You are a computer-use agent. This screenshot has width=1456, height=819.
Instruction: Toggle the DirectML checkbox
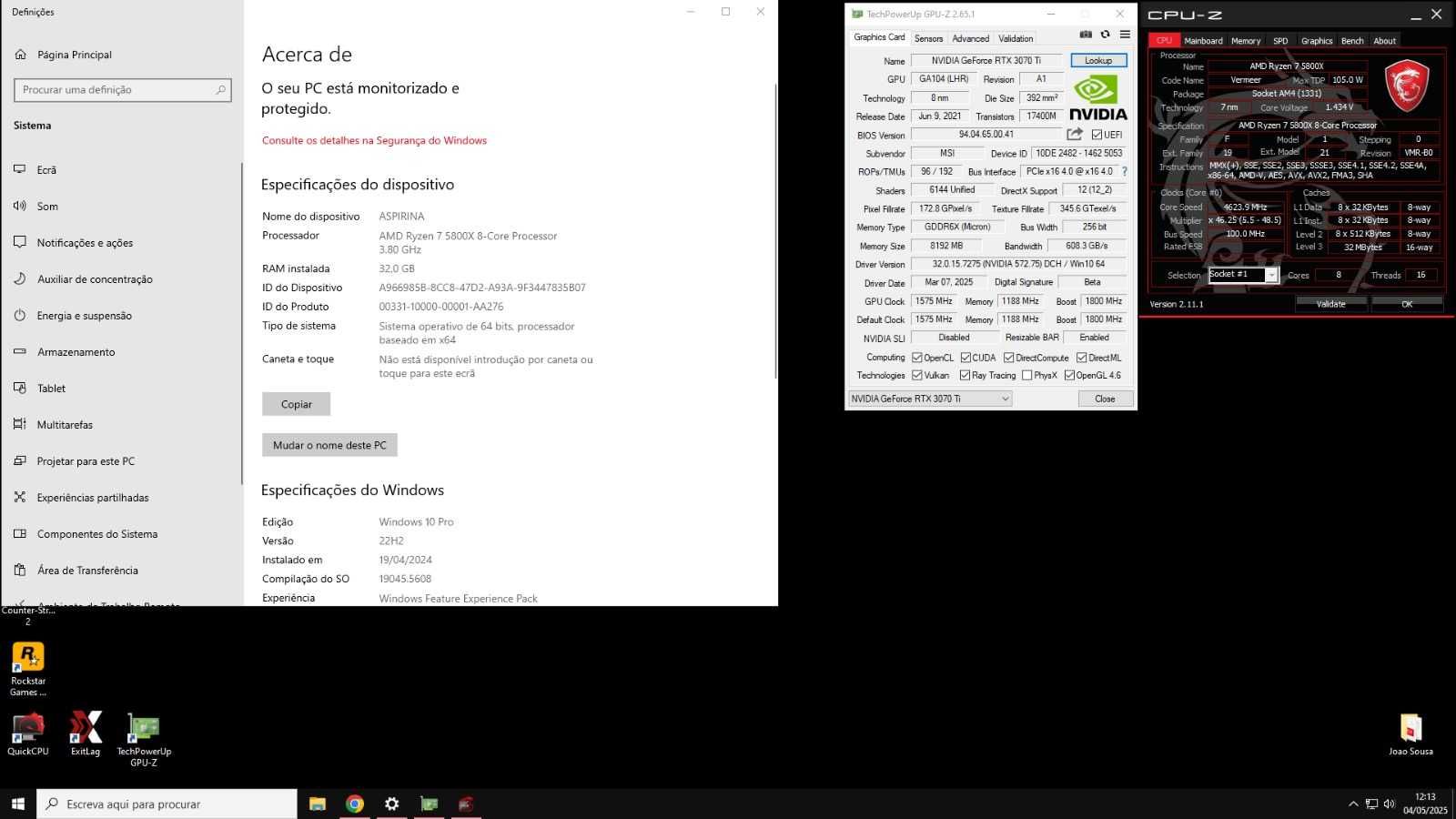1082,358
